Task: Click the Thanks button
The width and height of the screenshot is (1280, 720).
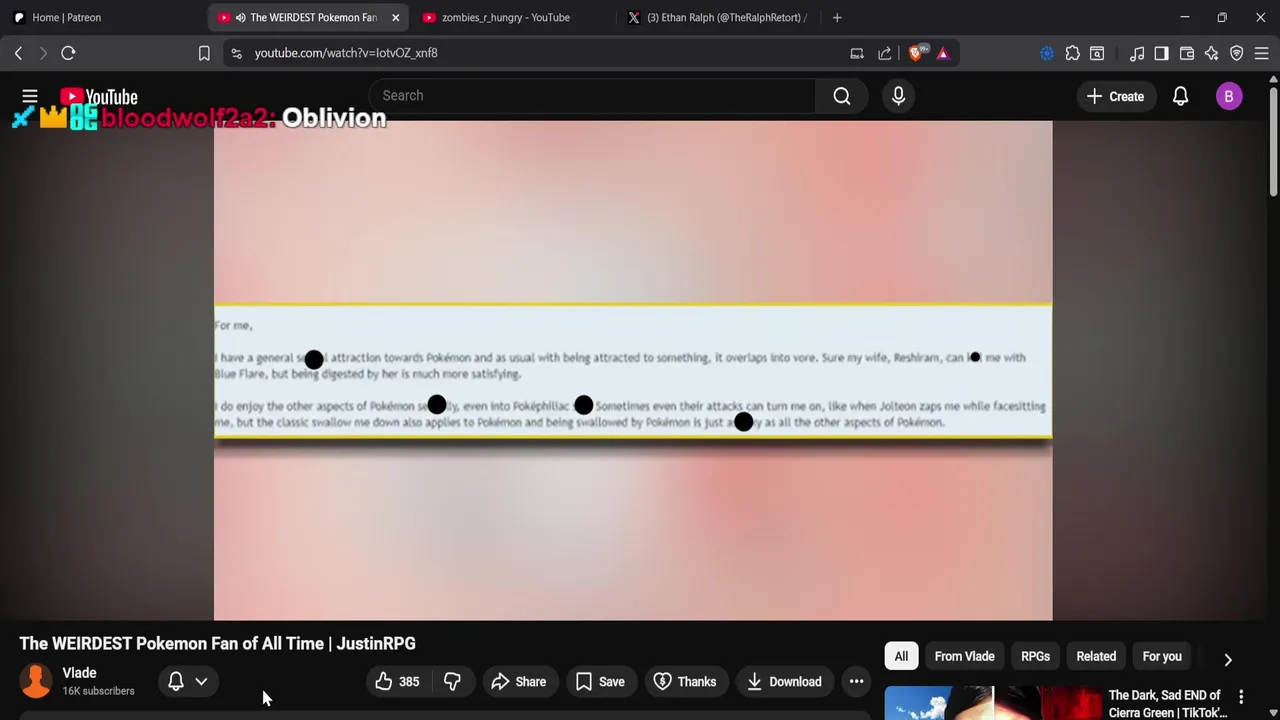Action: pyautogui.click(x=685, y=681)
